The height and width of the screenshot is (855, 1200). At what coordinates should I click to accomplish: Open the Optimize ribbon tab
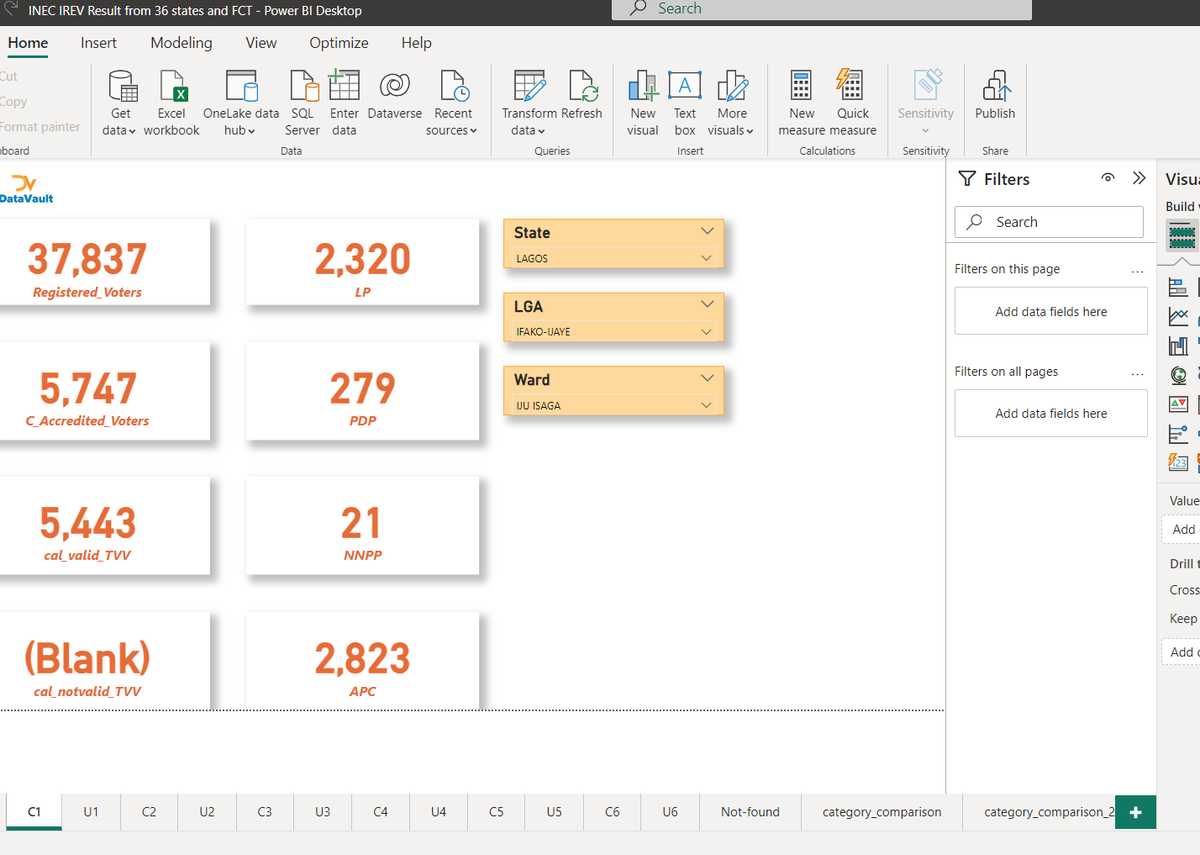[339, 43]
